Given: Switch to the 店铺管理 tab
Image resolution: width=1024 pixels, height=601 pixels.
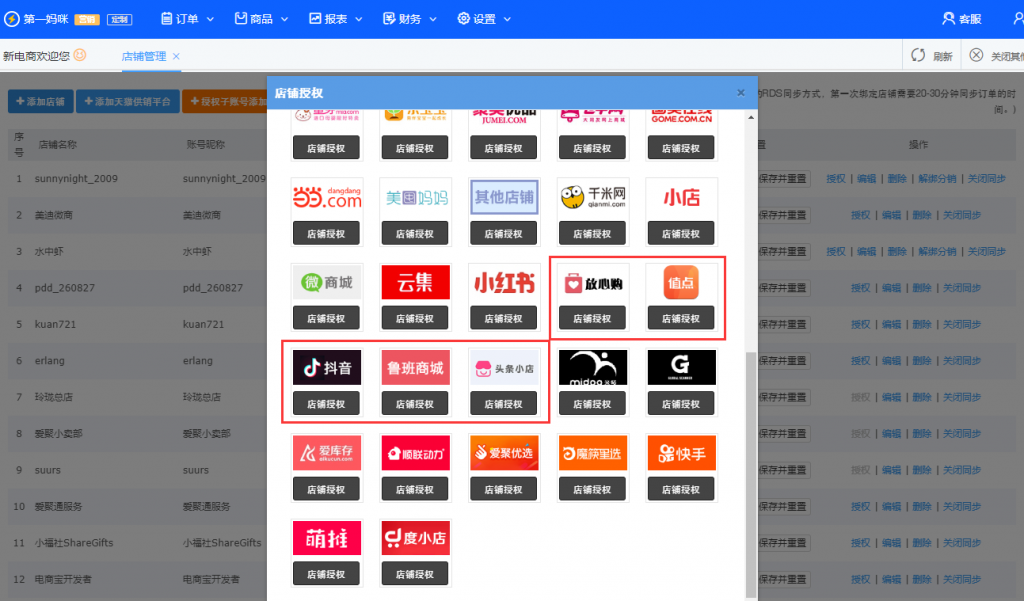Looking at the screenshot, I should (144, 56).
